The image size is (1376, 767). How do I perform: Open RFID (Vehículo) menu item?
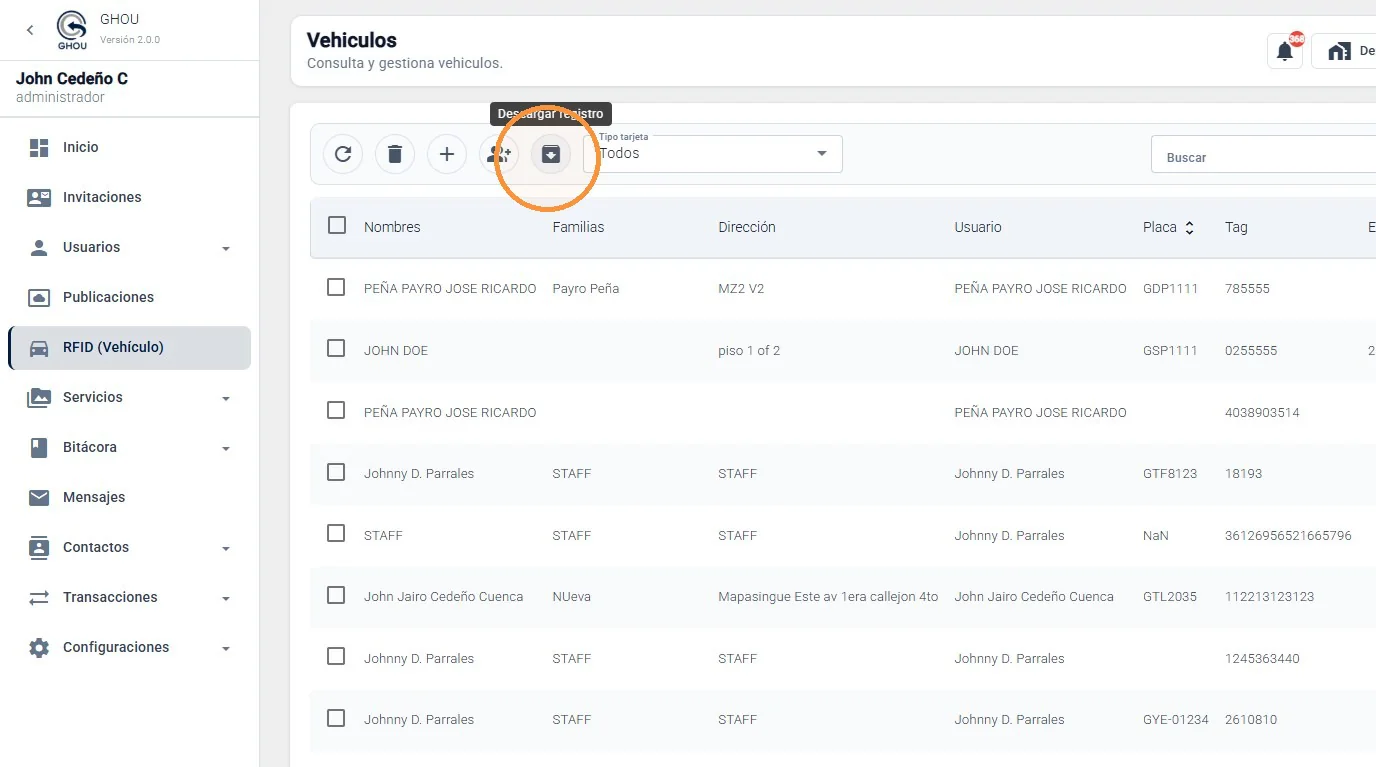click(129, 348)
